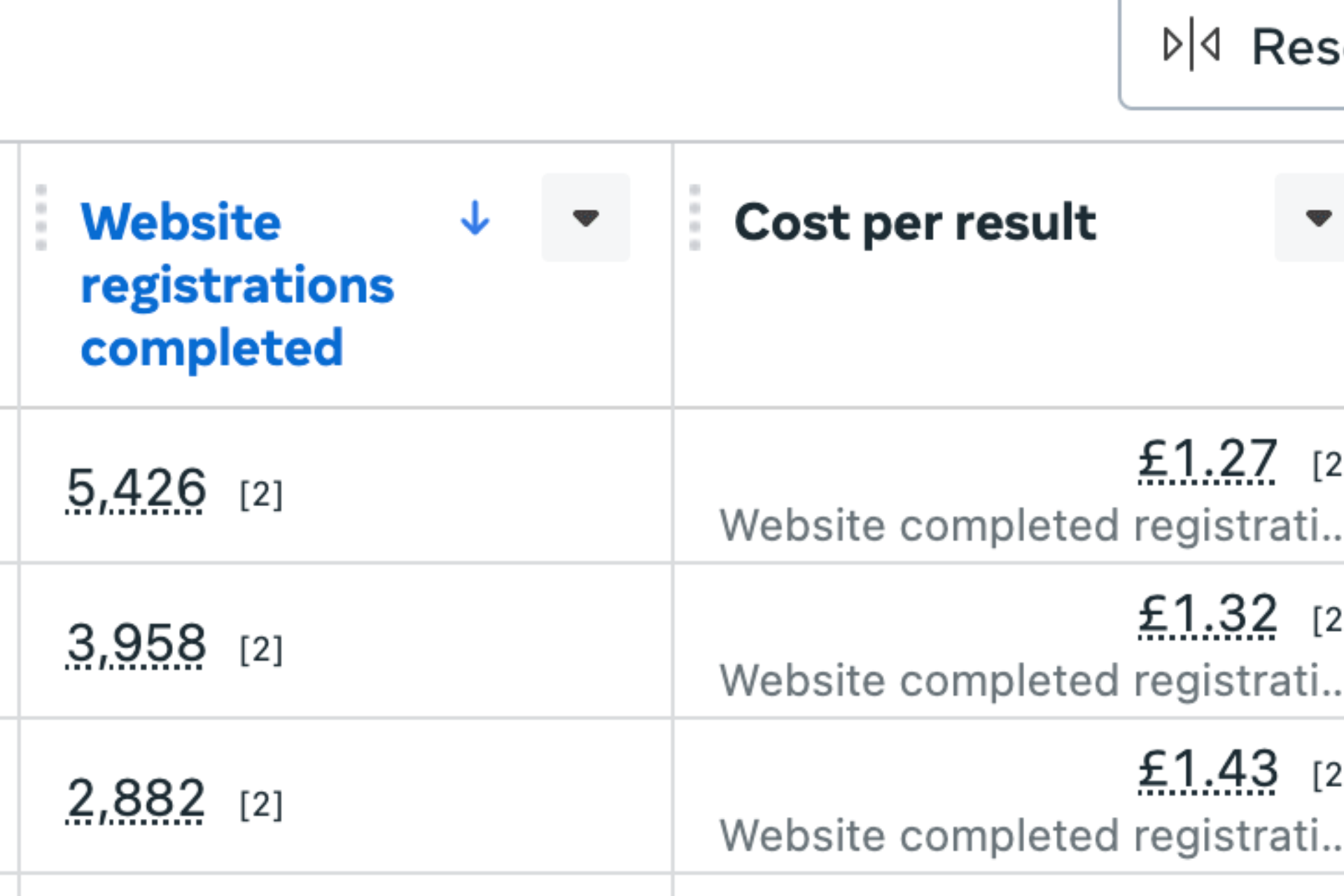
Task: Click the £1.43 cost value
Action: [x=1207, y=769]
